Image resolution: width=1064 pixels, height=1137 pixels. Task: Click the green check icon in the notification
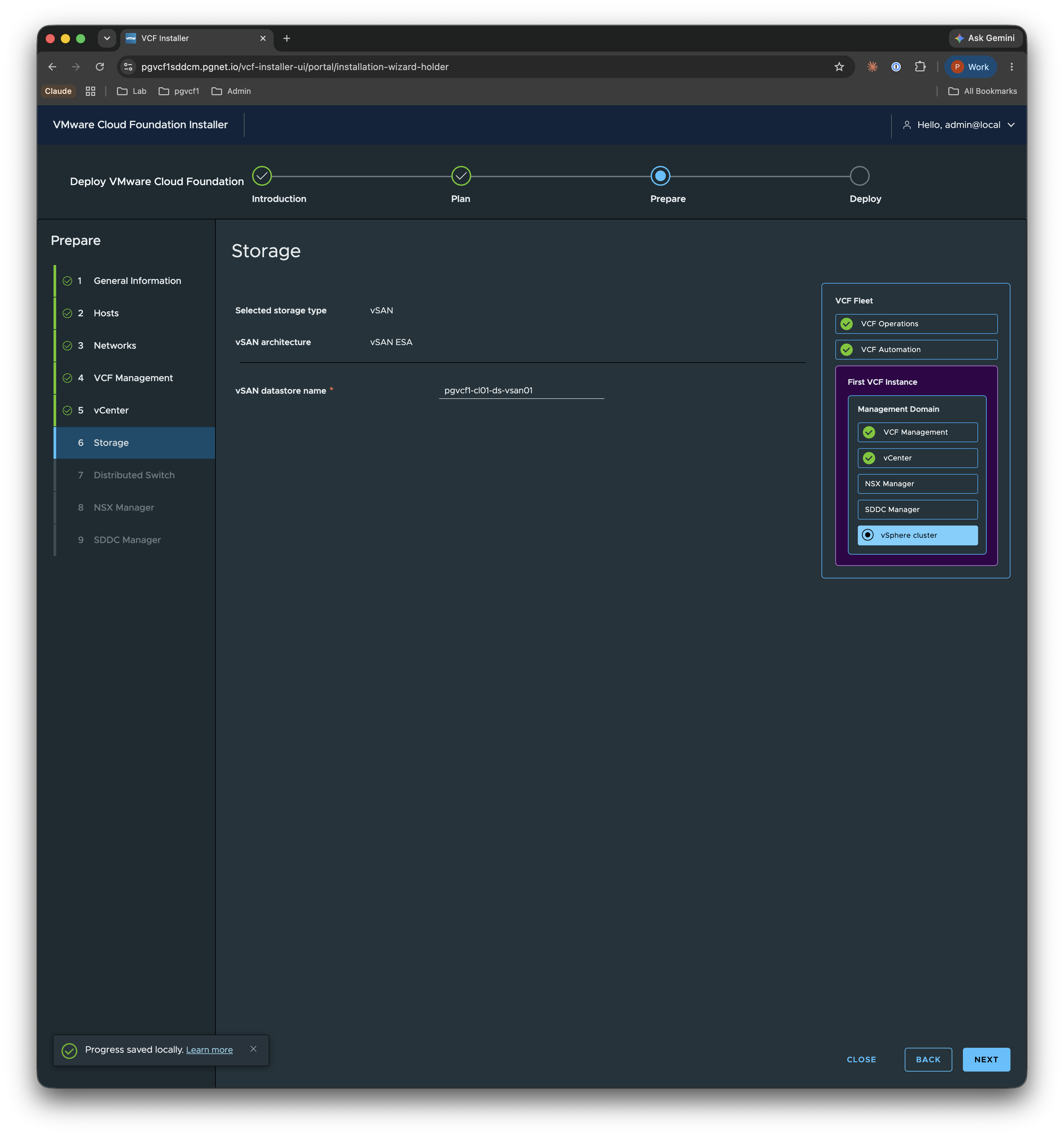point(69,1051)
